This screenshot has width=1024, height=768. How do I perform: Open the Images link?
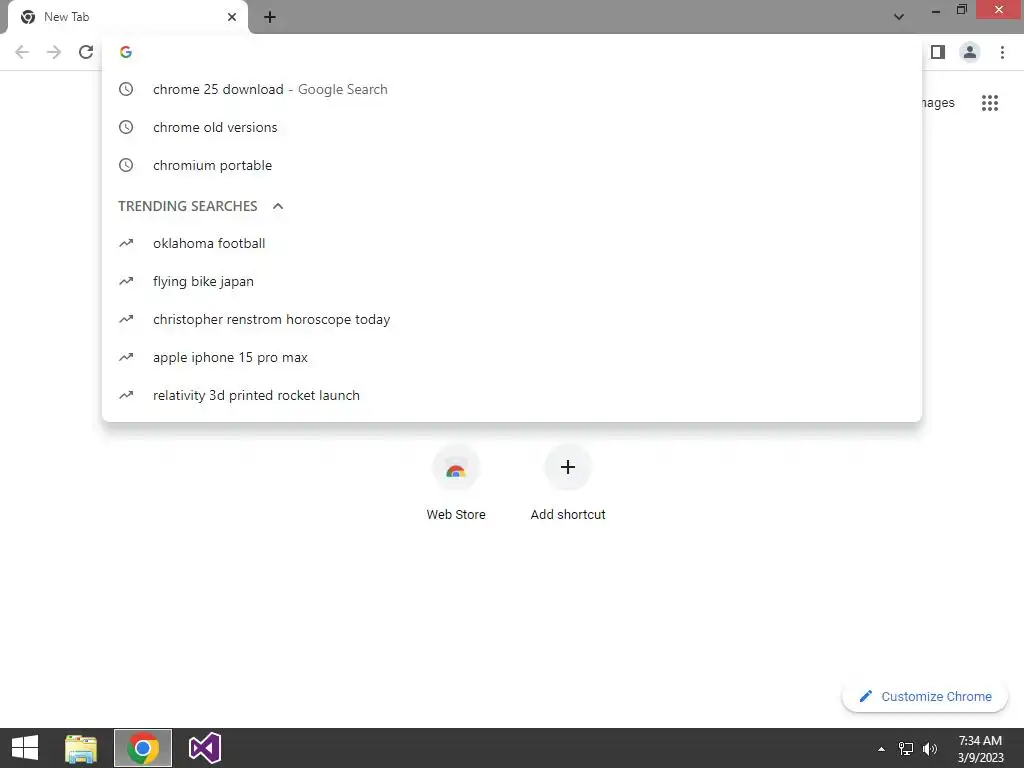pyautogui.click(x=938, y=103)
